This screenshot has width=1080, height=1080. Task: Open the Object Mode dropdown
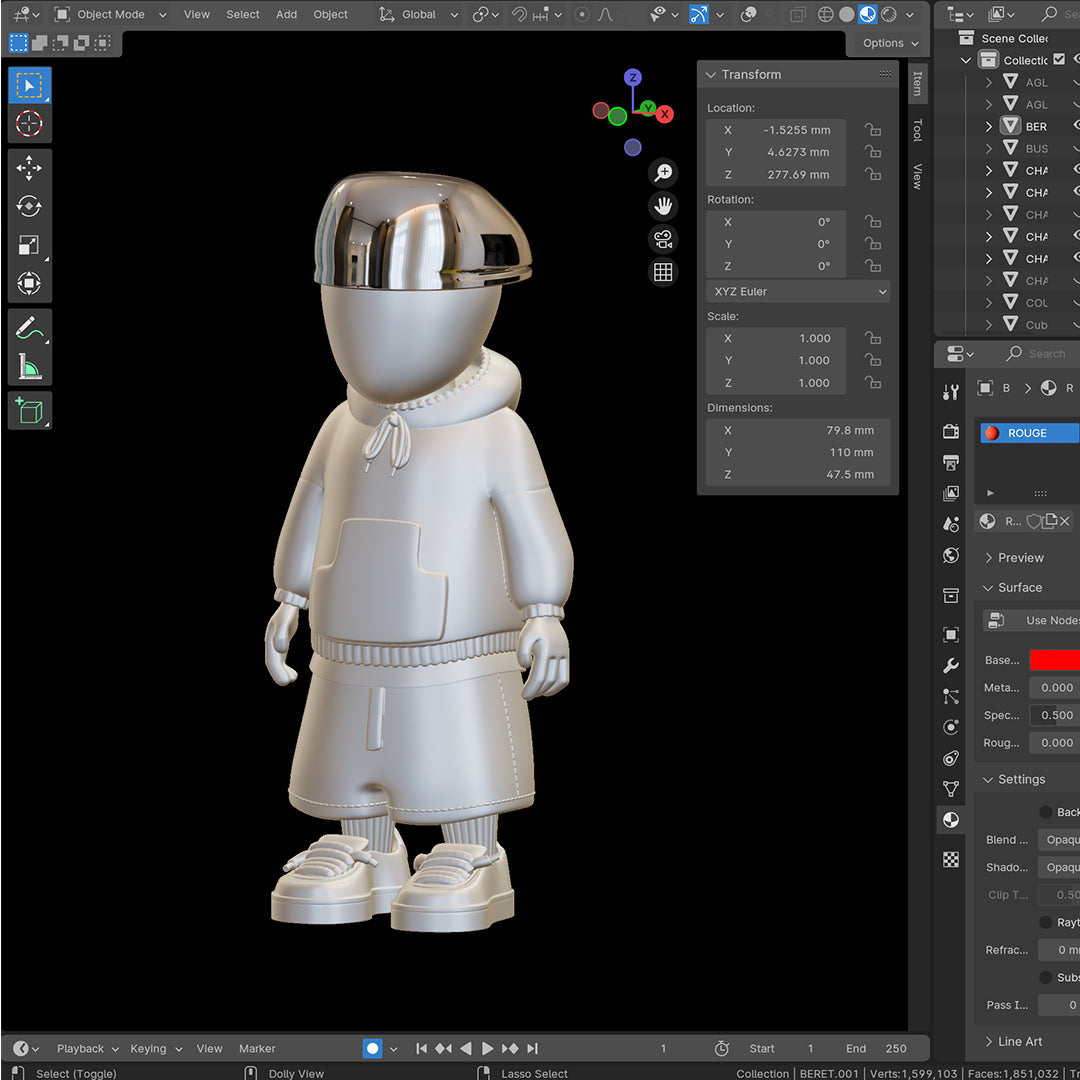(110, 15)
